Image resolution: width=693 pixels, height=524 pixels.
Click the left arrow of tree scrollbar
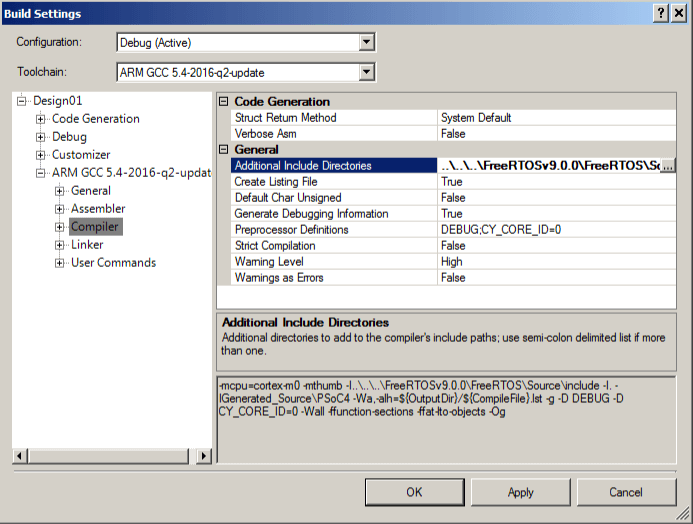20,456
